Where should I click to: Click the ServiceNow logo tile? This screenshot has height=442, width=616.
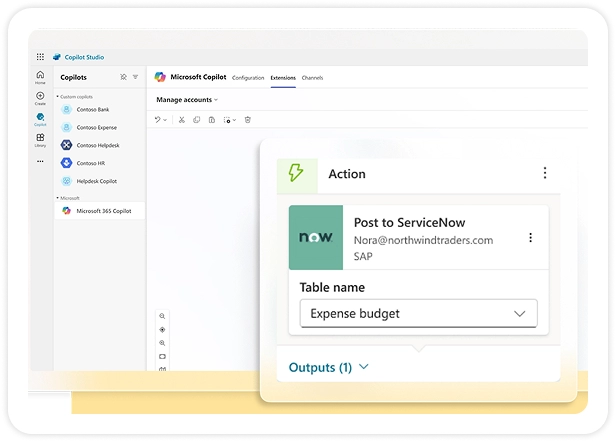pos(316,237)
